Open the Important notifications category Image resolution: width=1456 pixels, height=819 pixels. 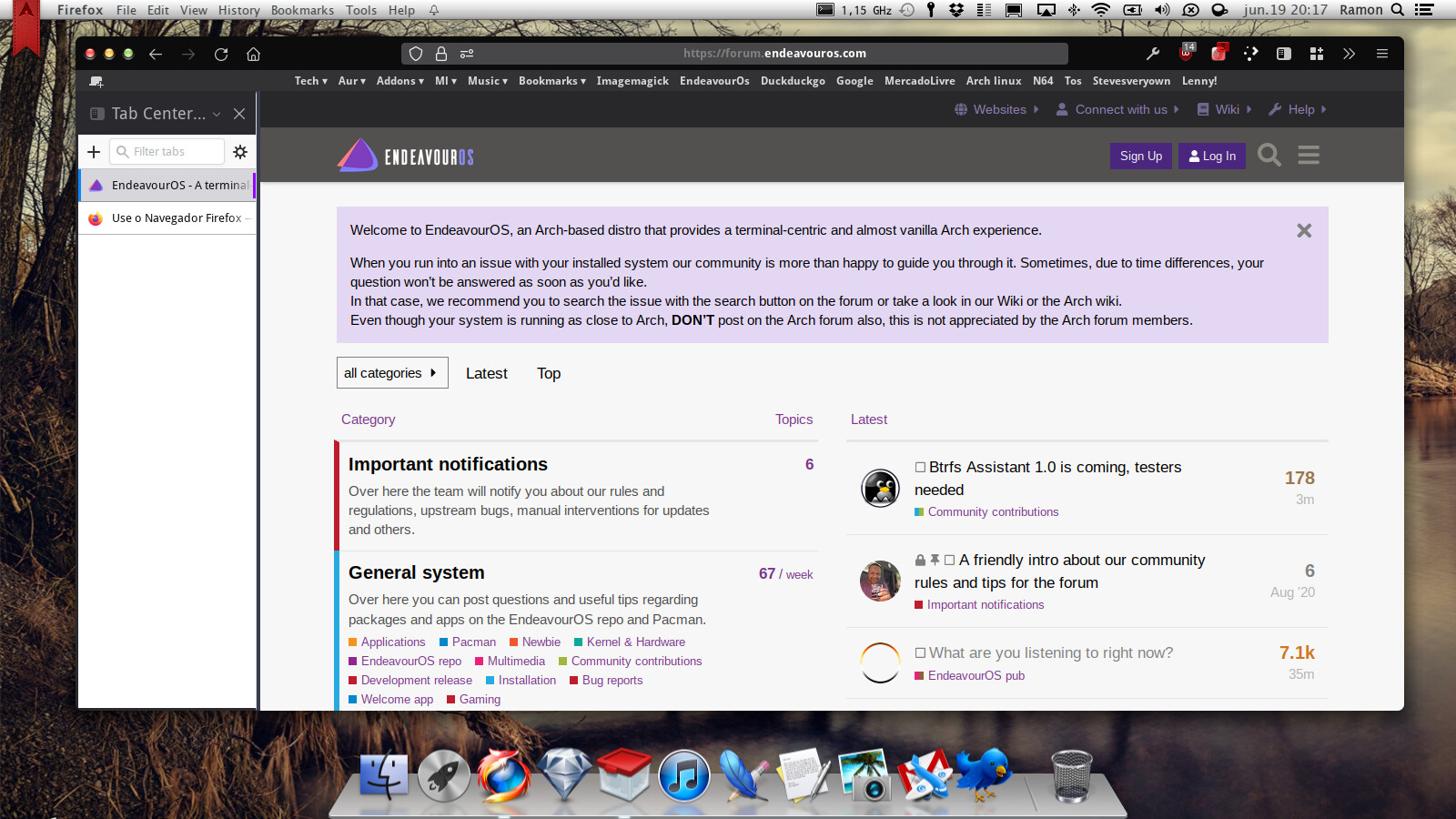[448, 464]
